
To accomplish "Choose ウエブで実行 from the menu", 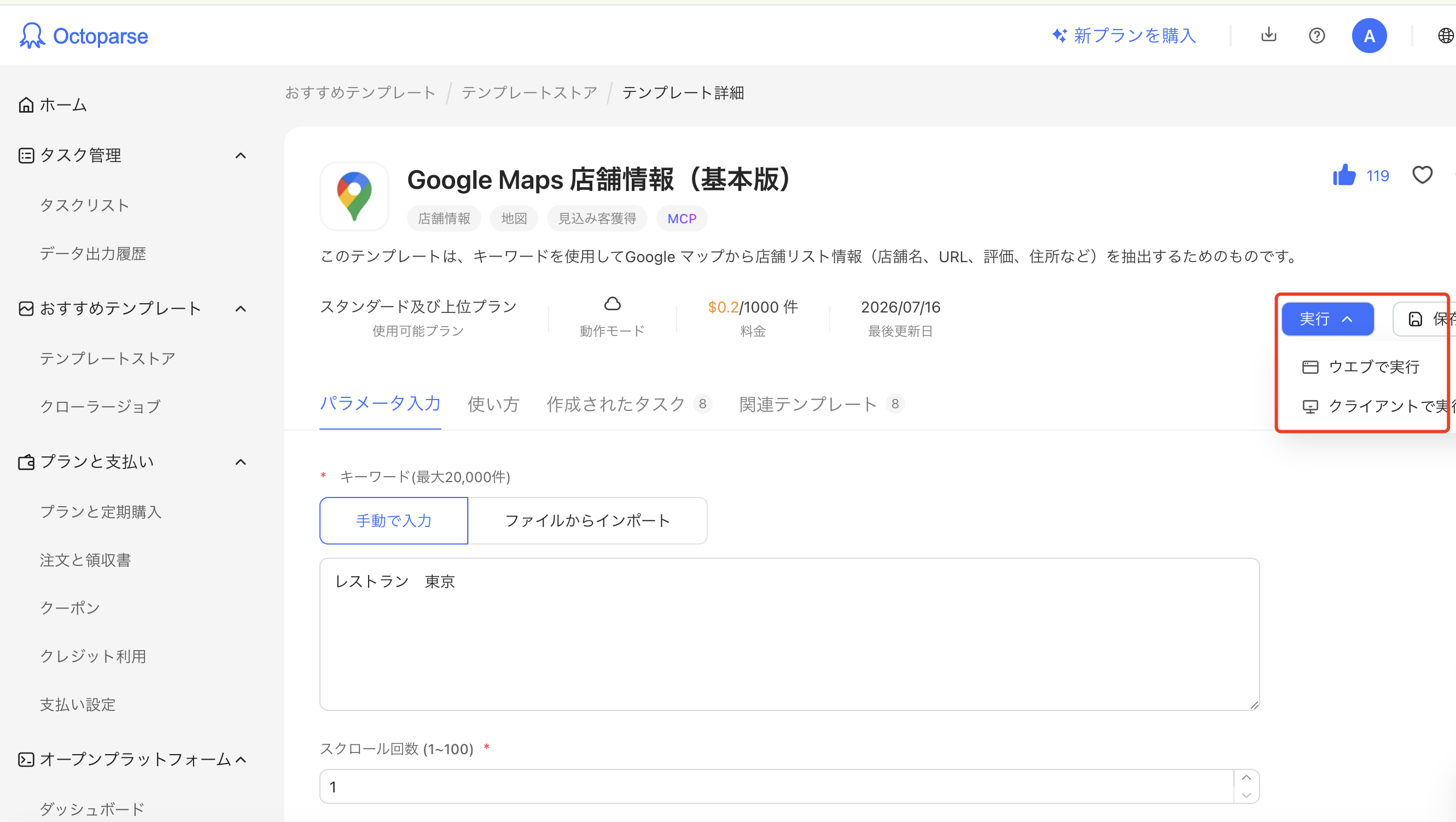I will point(1361,367).
